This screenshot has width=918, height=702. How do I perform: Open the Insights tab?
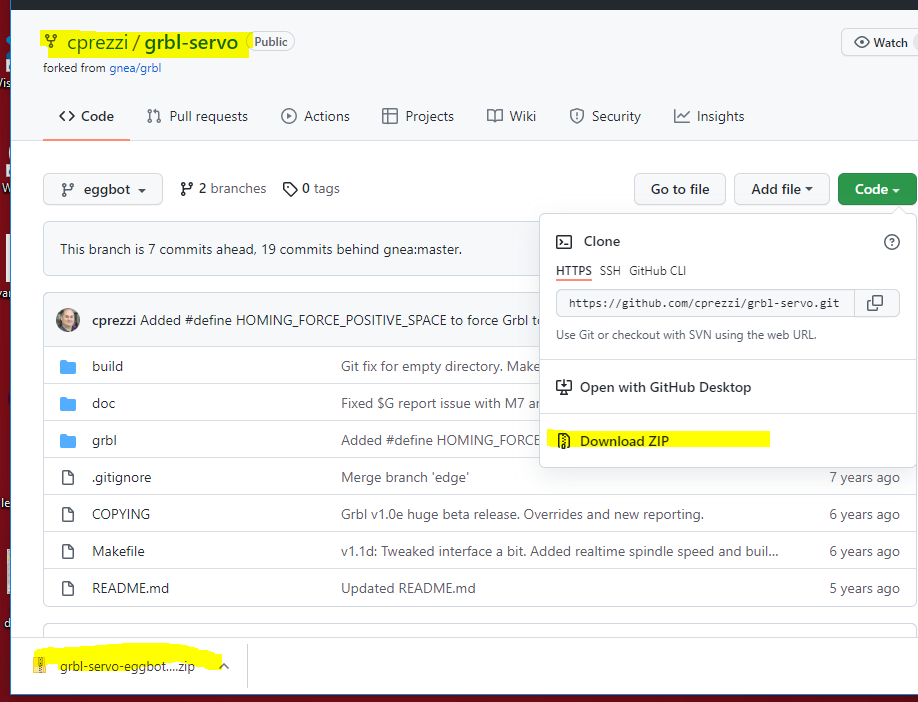pyautogui.click(x=709, y=116)
